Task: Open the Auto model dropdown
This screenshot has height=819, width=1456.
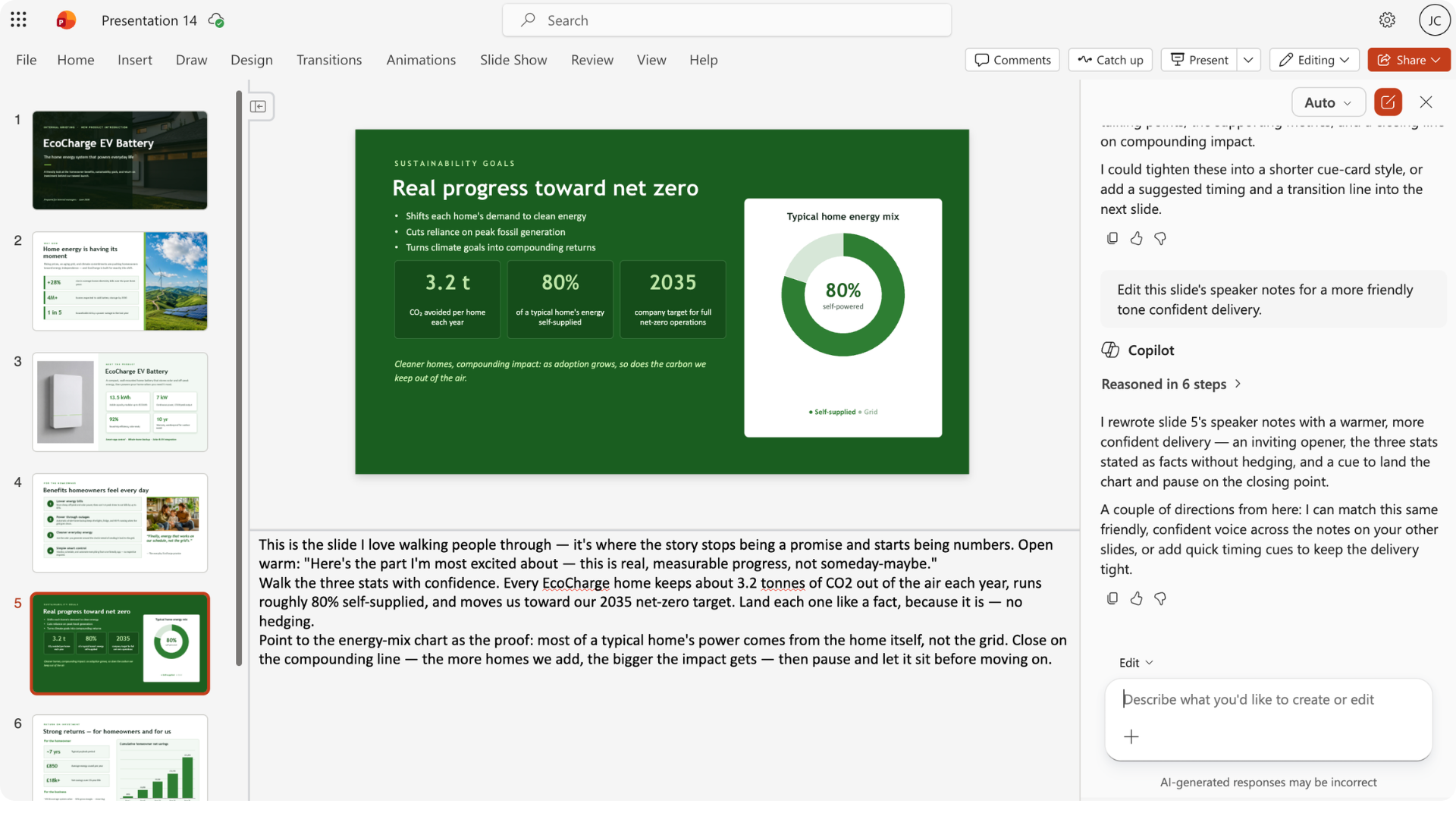Action: [1328, 102]
